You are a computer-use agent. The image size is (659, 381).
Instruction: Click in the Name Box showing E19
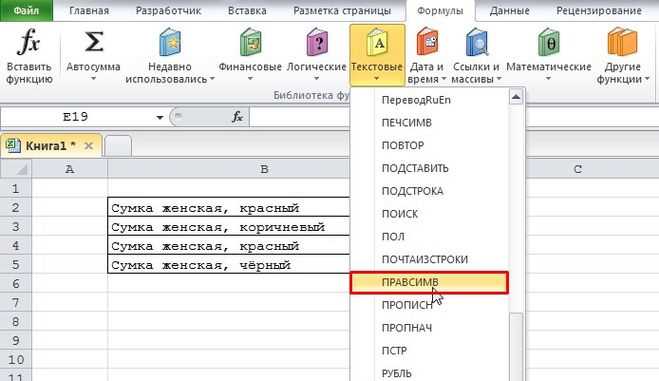click(76, 117)
